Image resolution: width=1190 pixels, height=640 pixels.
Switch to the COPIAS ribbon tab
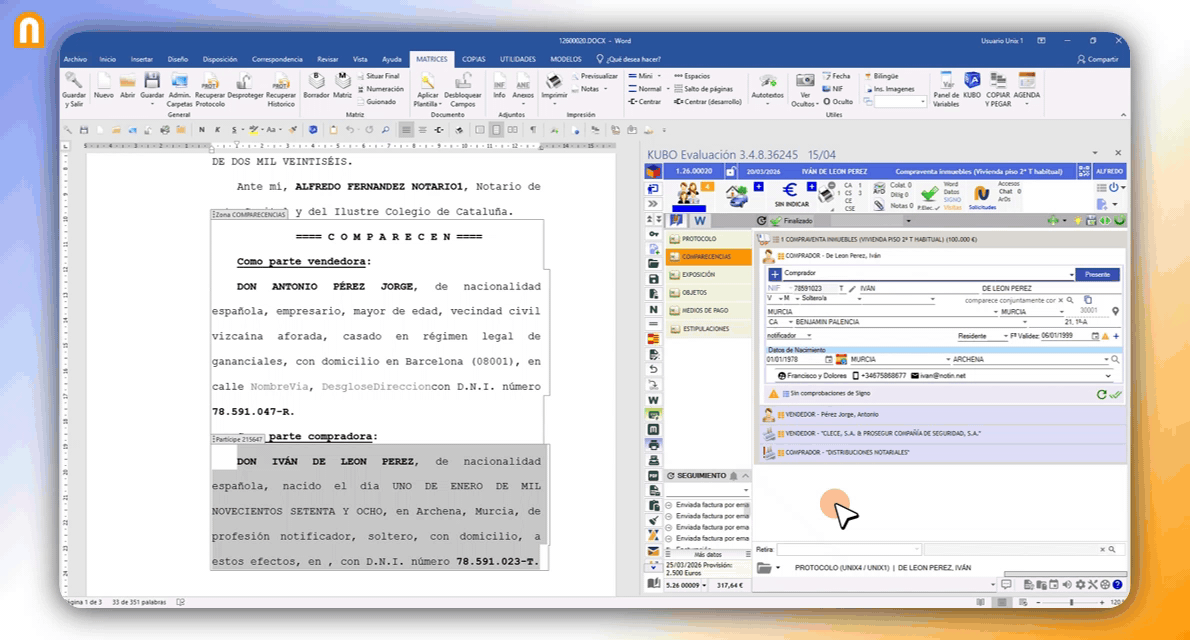pos(473,59)
